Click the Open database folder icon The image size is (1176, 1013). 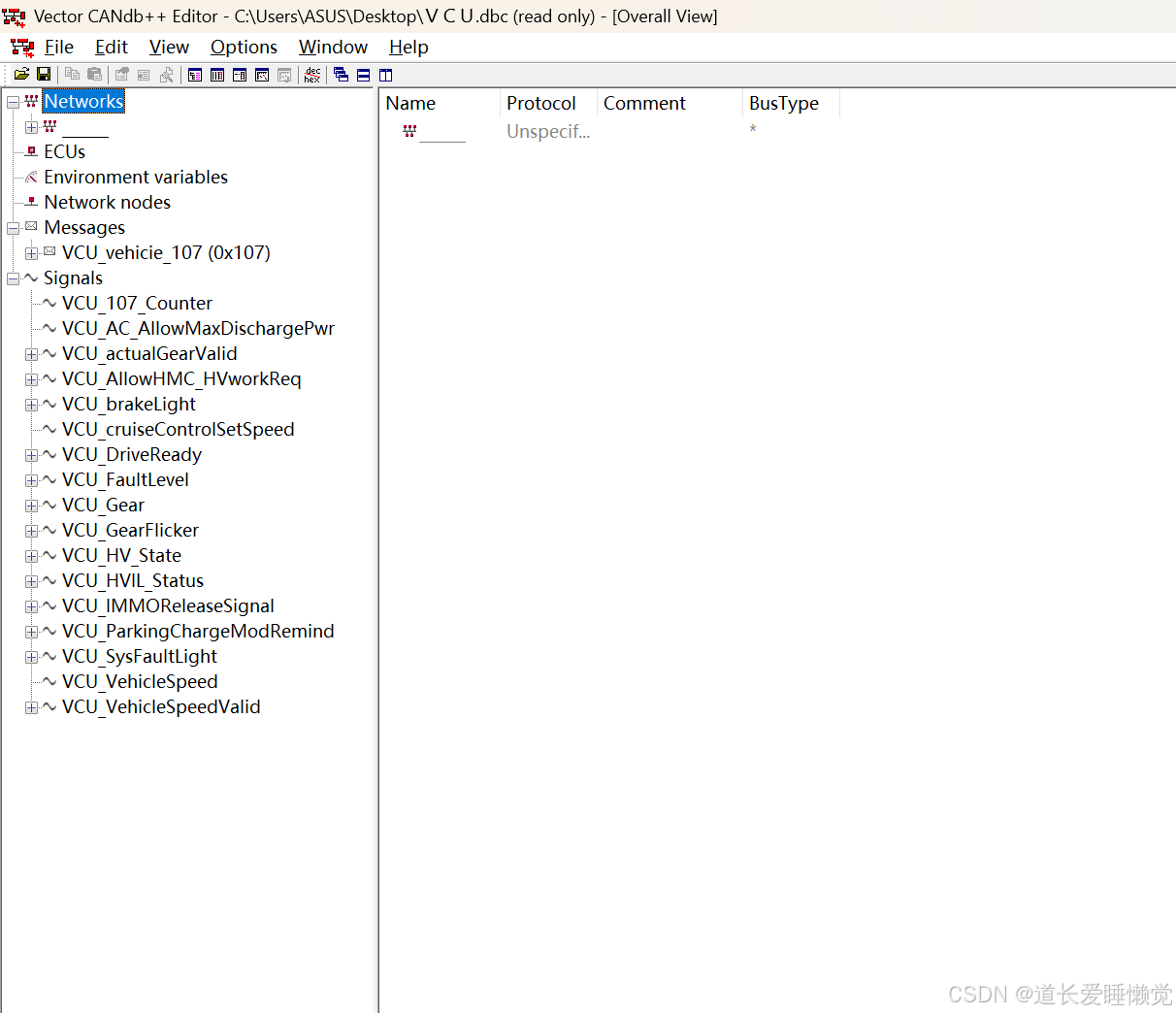coord(21,75)
